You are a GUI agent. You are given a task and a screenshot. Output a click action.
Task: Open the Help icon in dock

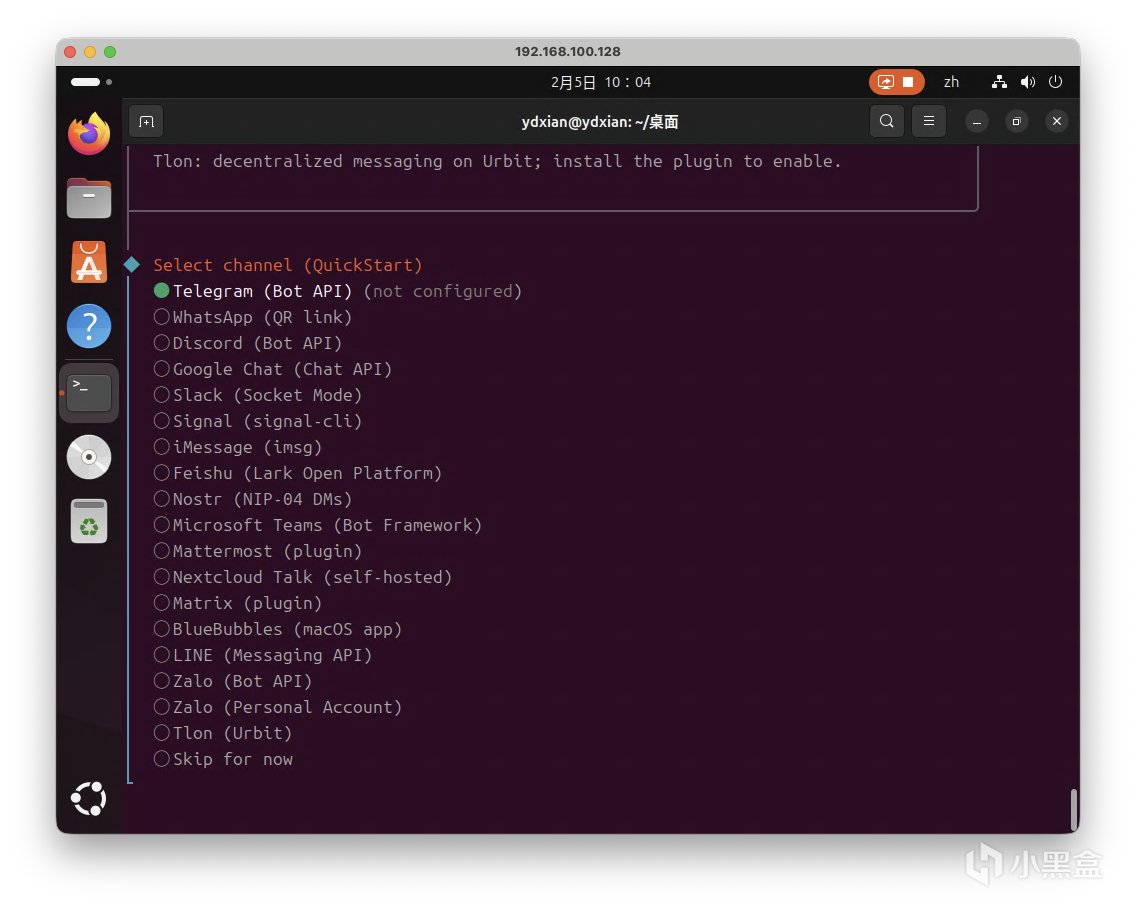[89, 326]
